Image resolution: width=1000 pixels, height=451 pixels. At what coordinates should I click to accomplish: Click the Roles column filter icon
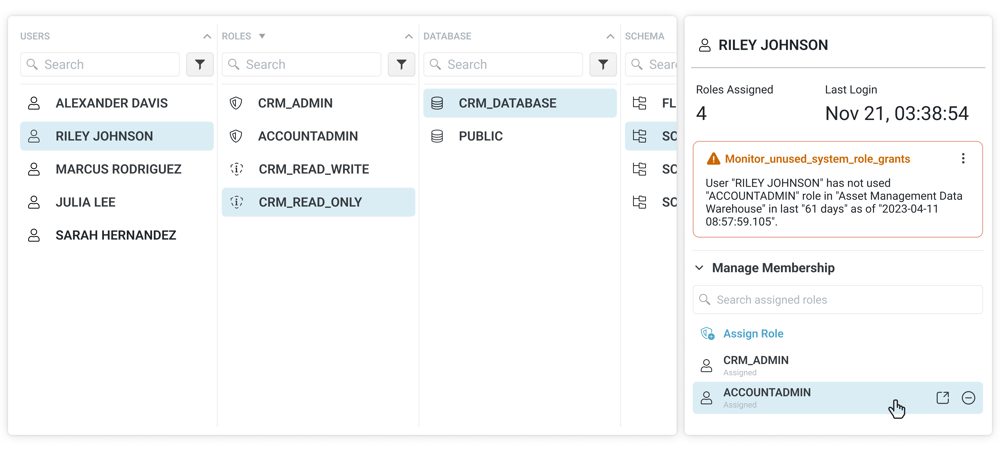click(401, 64)
